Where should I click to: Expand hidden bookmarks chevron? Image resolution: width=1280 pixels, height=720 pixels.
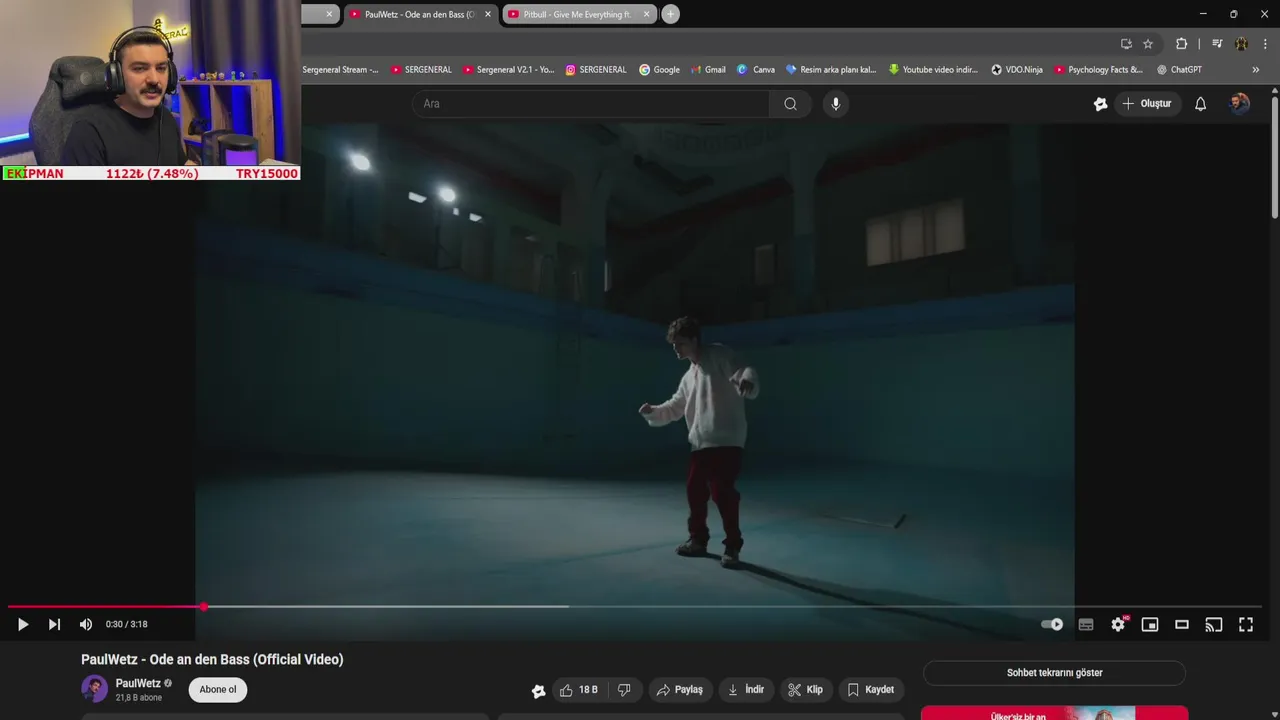(1256, 70)
